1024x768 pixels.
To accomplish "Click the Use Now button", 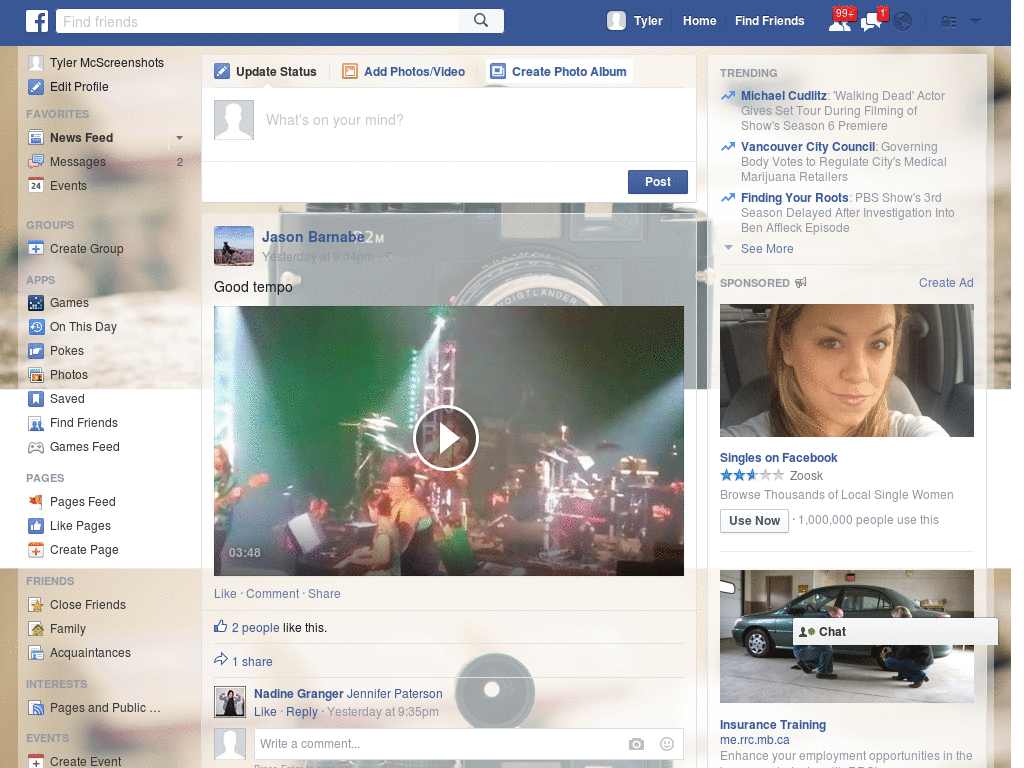I will point(754,520).
